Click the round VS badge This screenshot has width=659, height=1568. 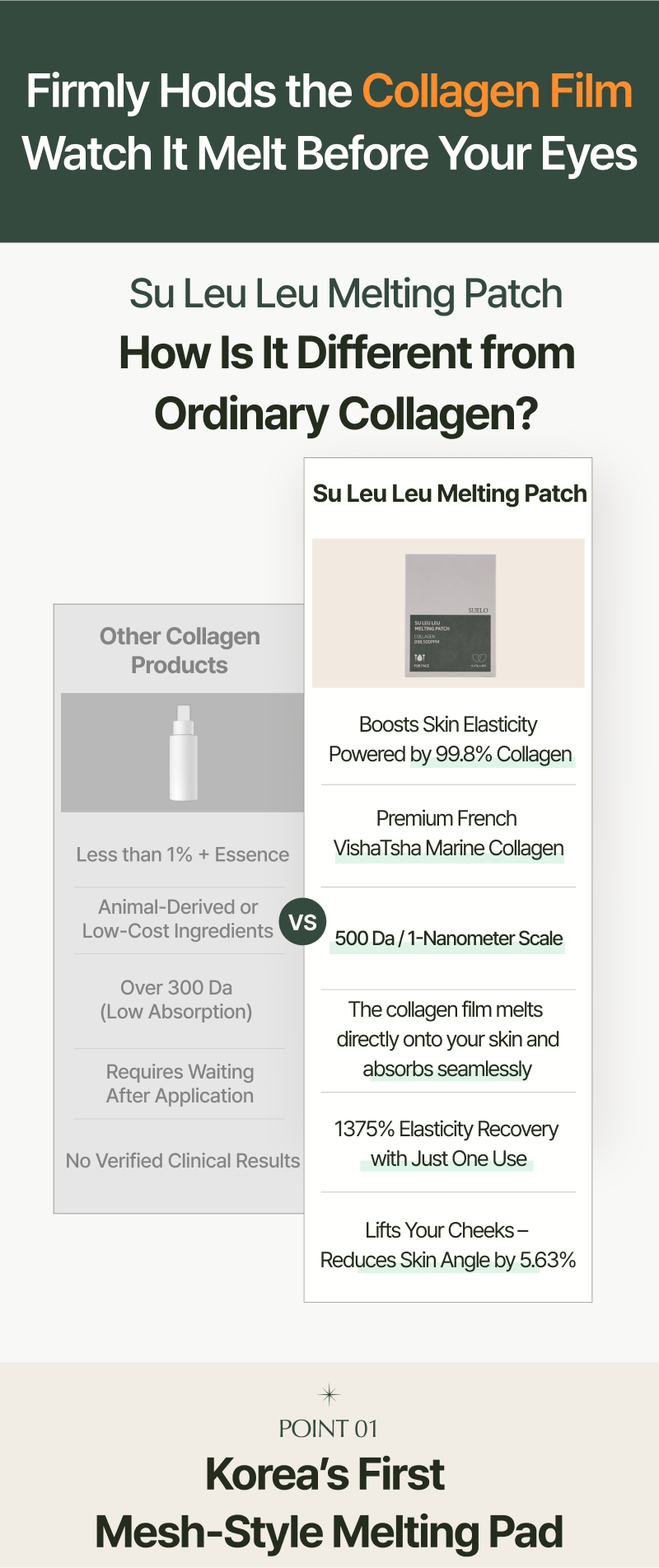point(303,922)
